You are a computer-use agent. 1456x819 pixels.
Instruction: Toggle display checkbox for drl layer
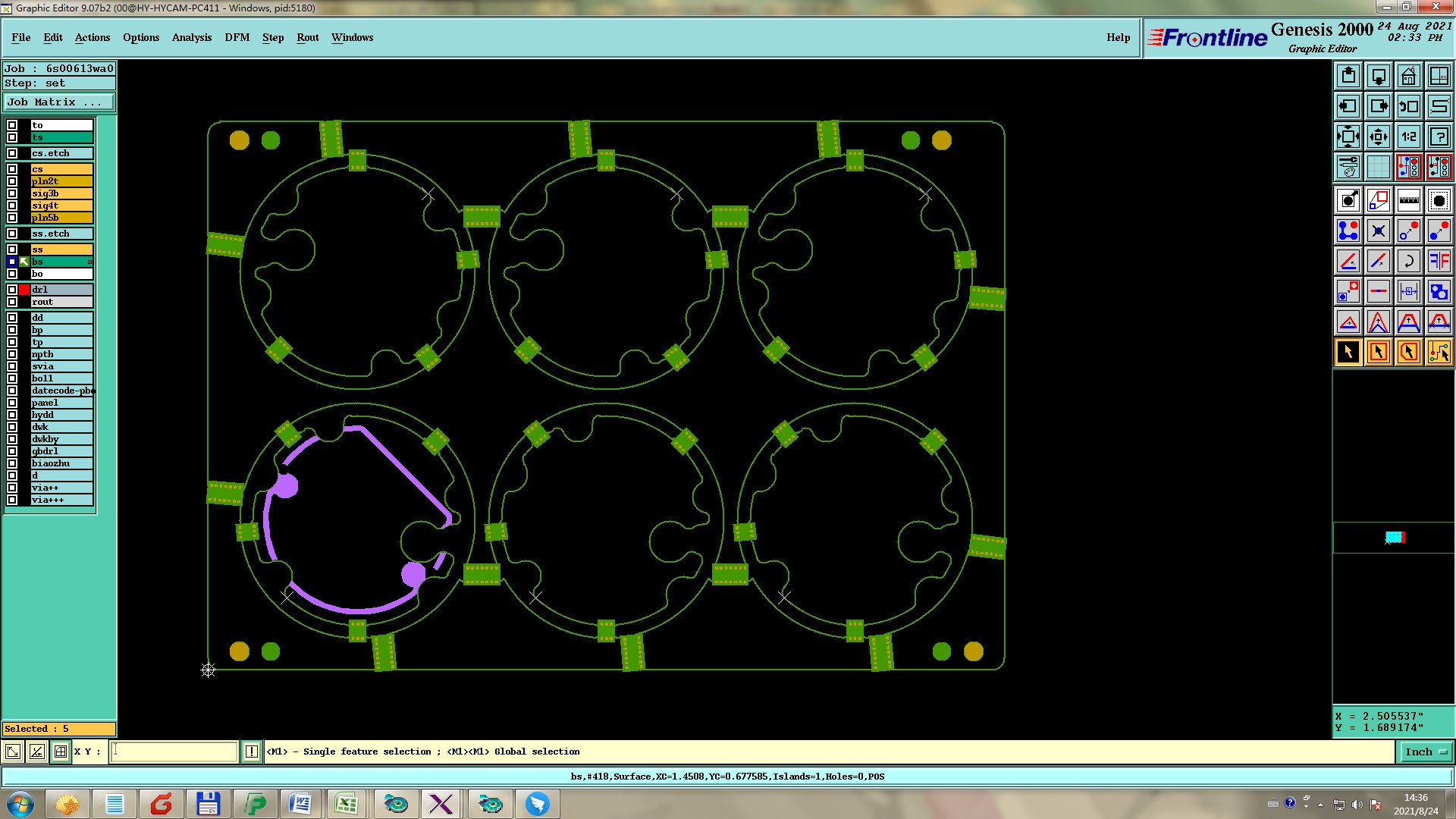pos(12,290)
